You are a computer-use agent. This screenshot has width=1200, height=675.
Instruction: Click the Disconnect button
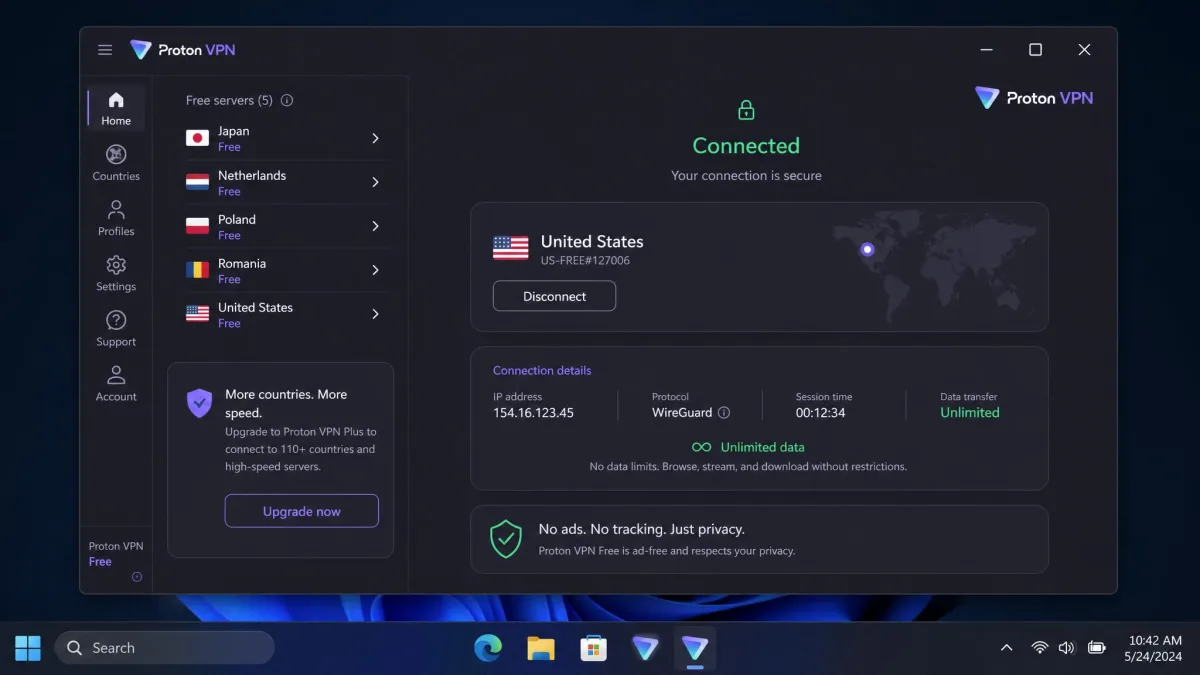554,296
